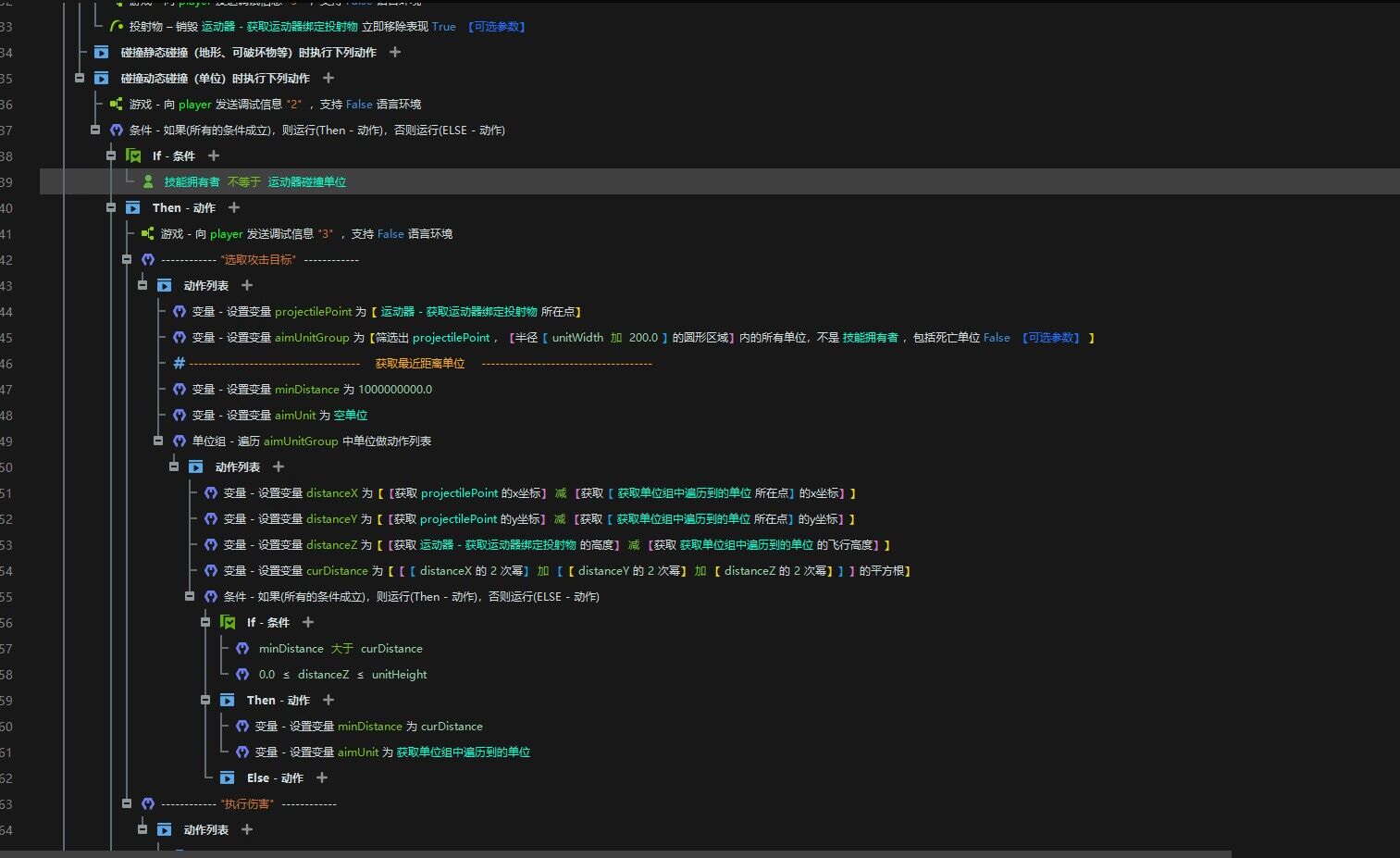Image resolution: width=1400 pixels, height=858 pixels.
Task: Click the "获取最近距离单位" comment text
Action: coord(420,363)
